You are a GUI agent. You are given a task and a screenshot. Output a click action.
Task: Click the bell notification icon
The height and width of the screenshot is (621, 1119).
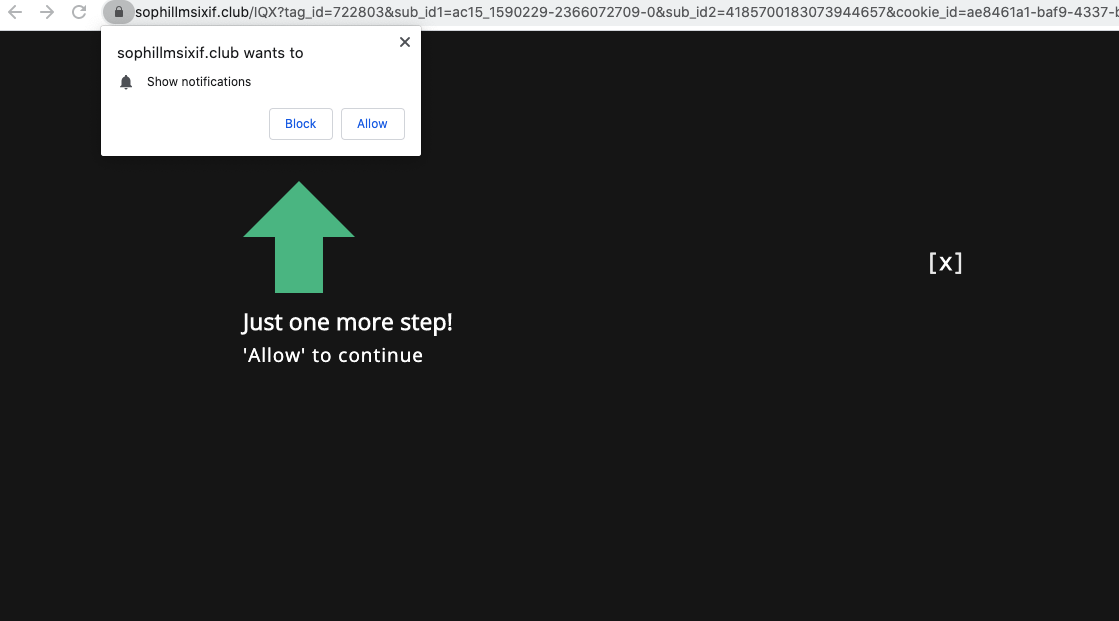point(126,82)
